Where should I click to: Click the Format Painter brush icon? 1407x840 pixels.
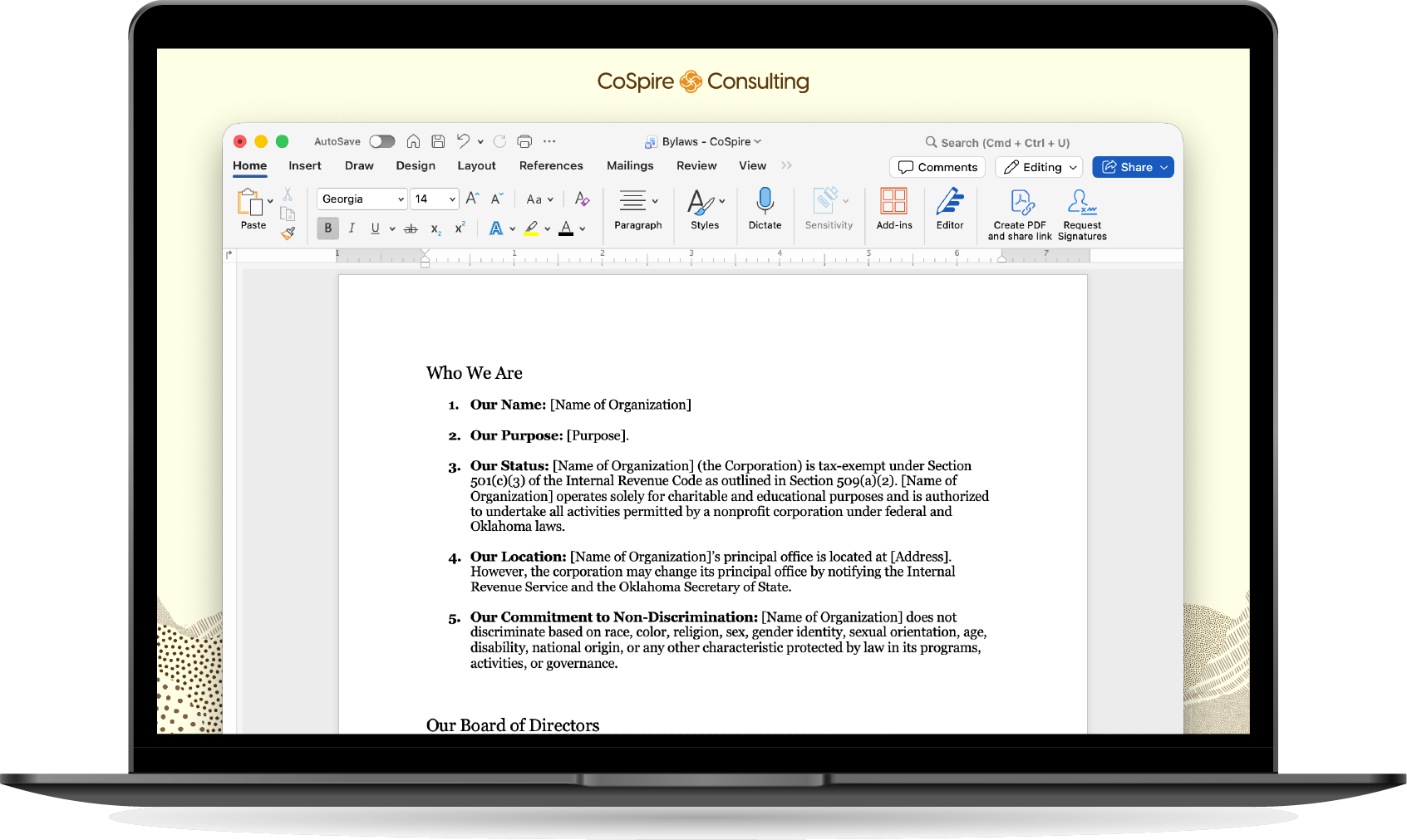(288, 233)
